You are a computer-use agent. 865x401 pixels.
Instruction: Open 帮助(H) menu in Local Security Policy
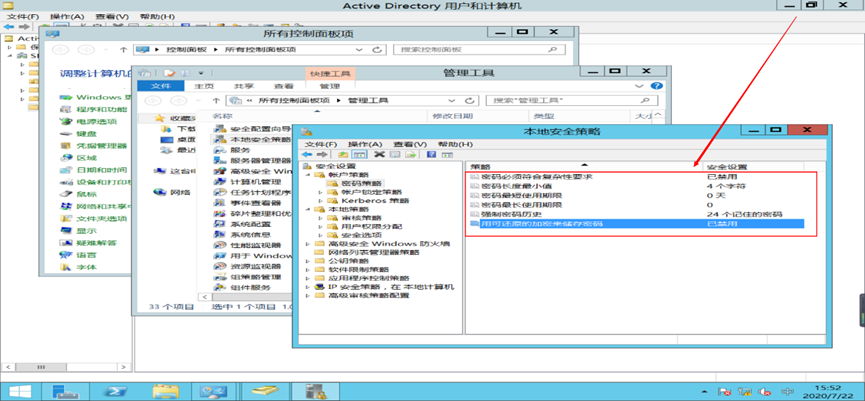(x=456, y=144)
